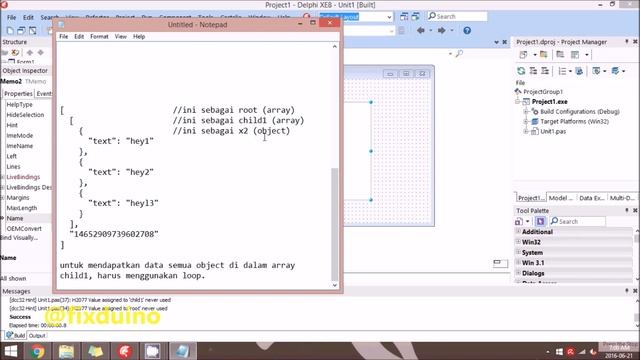Viewport: 640px width, 360px height.
Task: Open the Notepad File menu
Action: pos(64,36)
